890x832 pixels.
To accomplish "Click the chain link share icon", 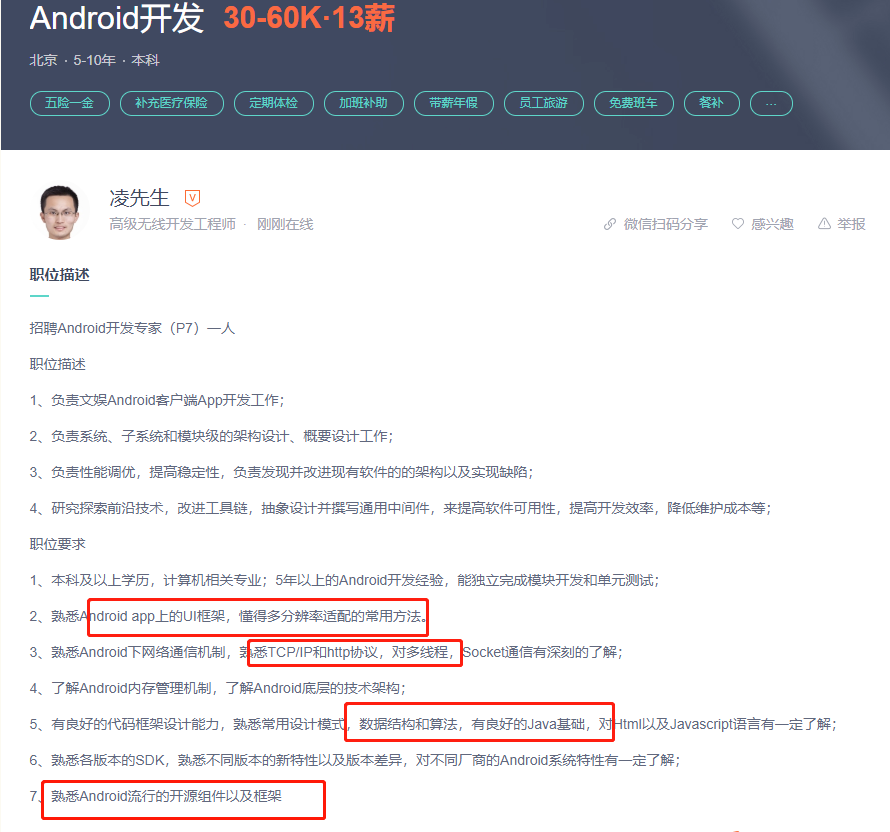I will pos(610,224).
